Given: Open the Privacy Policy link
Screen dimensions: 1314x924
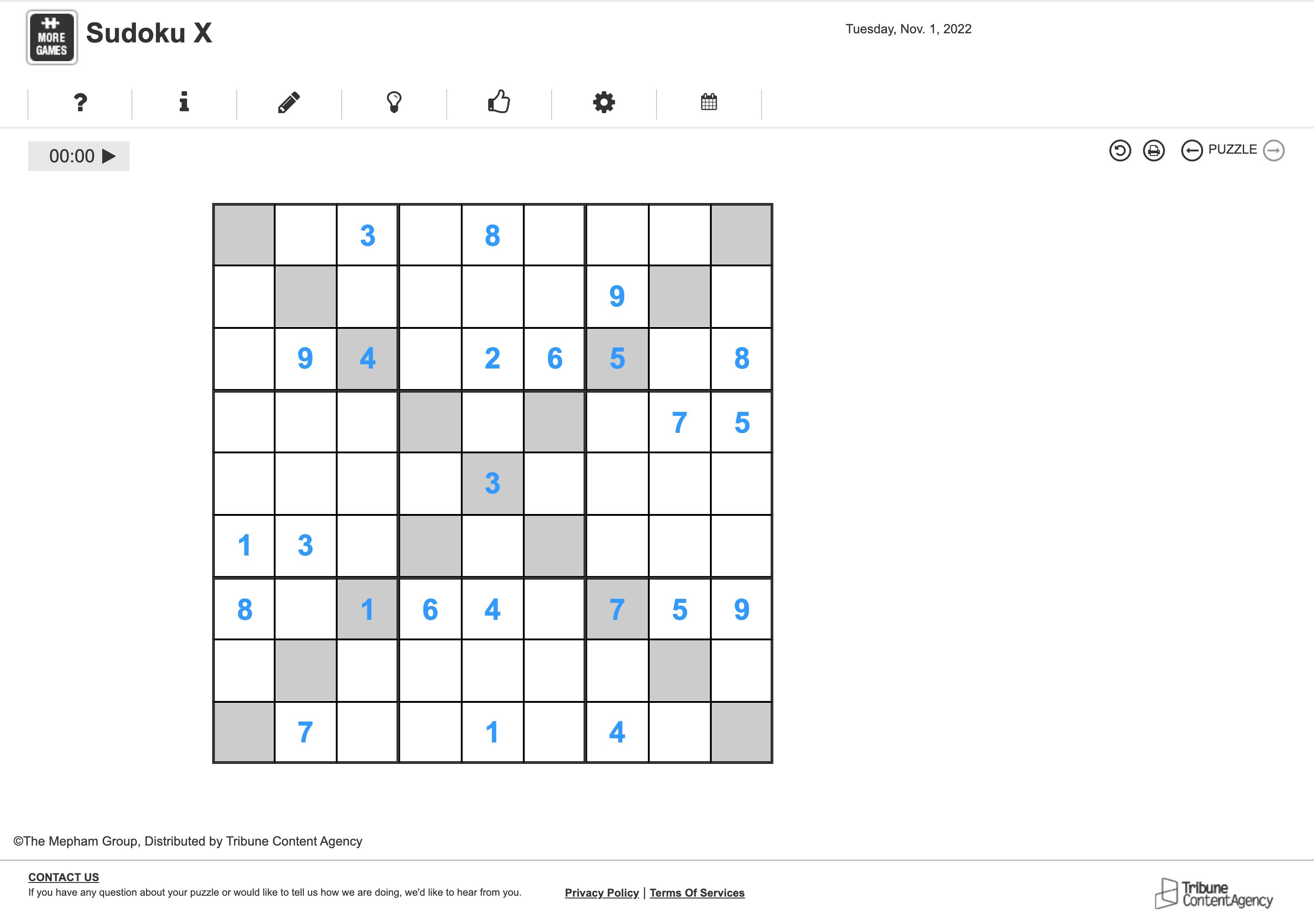Looking at the screenshot, I should pyautogui.click(x=601, y=893).
